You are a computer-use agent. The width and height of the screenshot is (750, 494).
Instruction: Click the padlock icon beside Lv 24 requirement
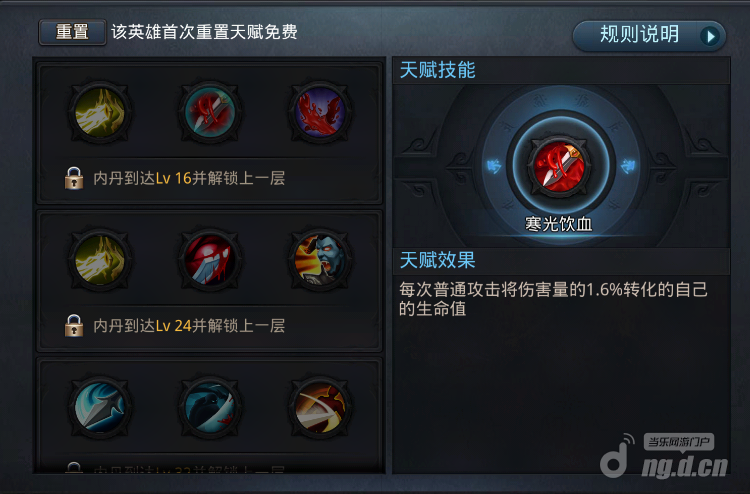74,326
